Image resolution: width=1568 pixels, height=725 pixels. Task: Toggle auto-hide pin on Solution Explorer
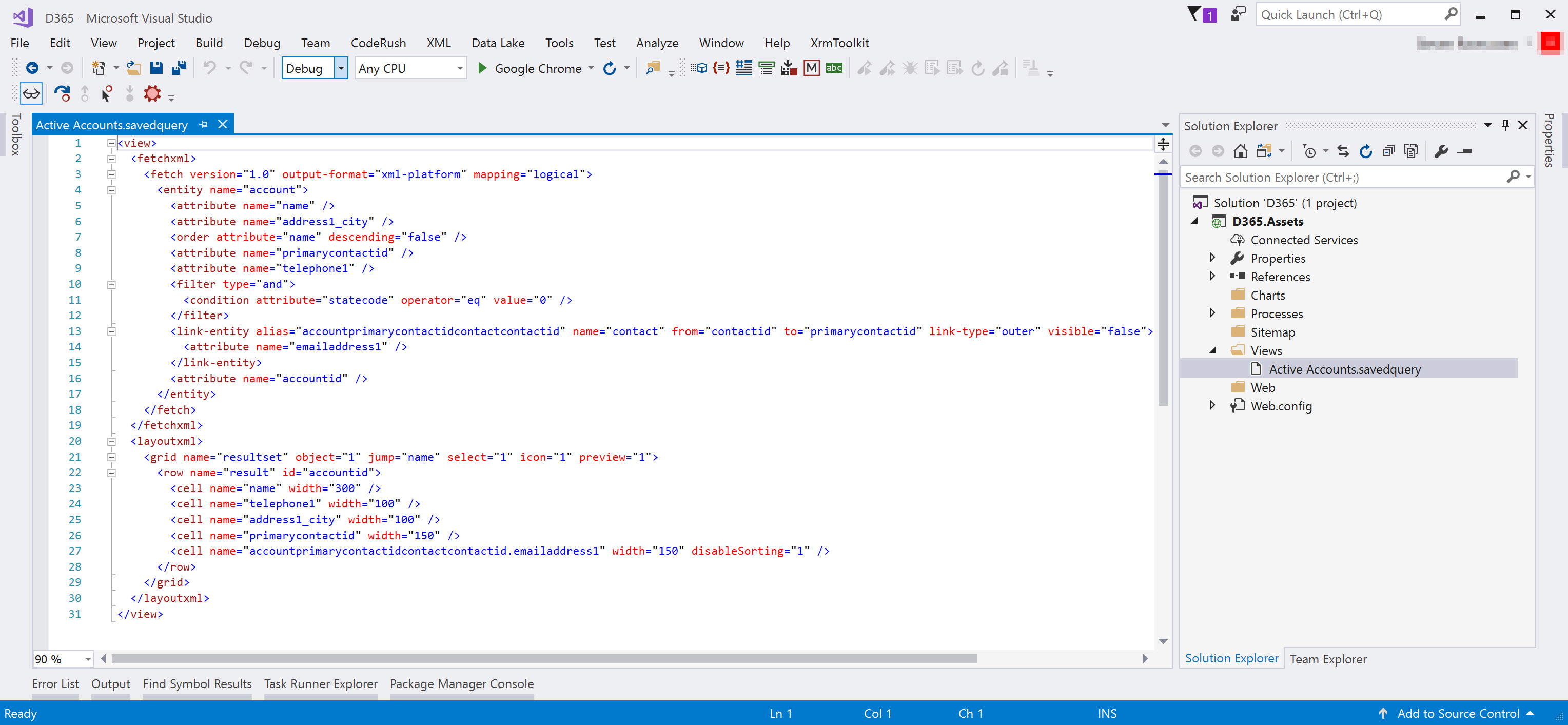[x=1505, y=125]
